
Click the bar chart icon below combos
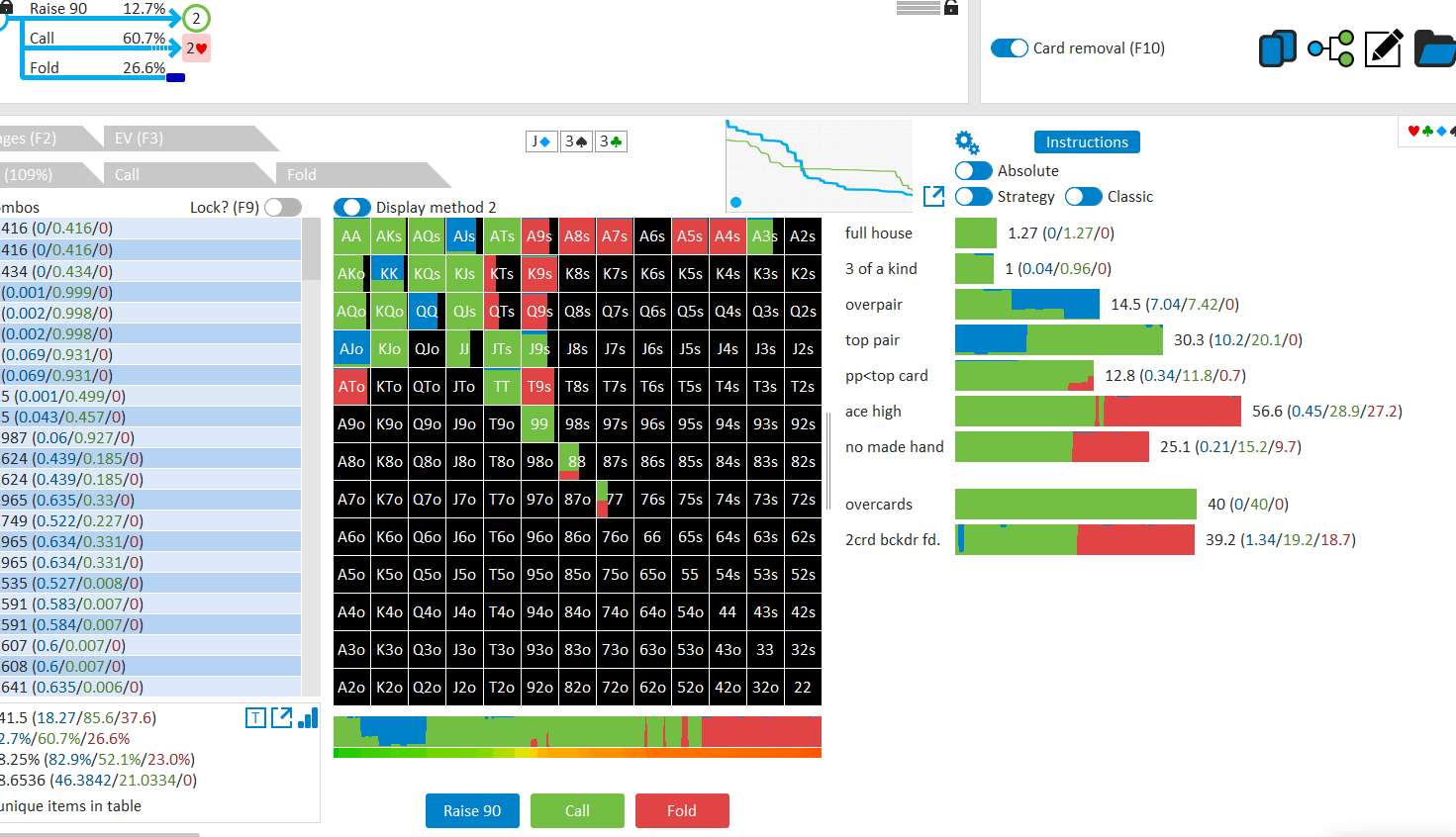coord(308,717)
